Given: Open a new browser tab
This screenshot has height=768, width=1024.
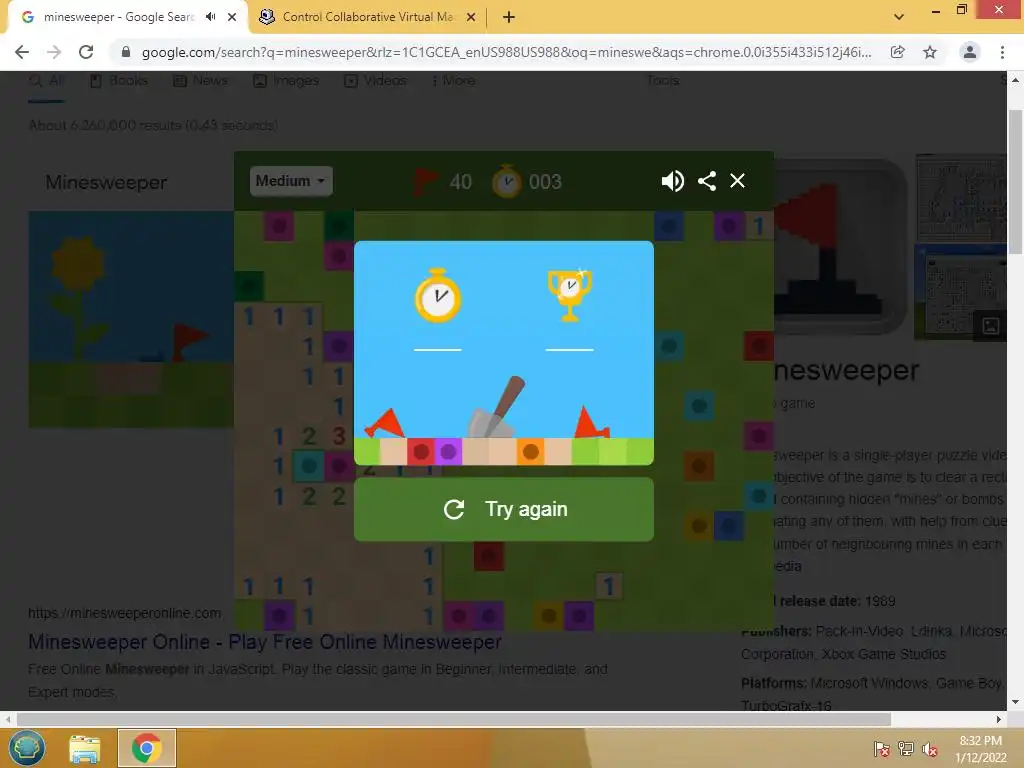Looking at the screenshot, I should coord(509,17).
